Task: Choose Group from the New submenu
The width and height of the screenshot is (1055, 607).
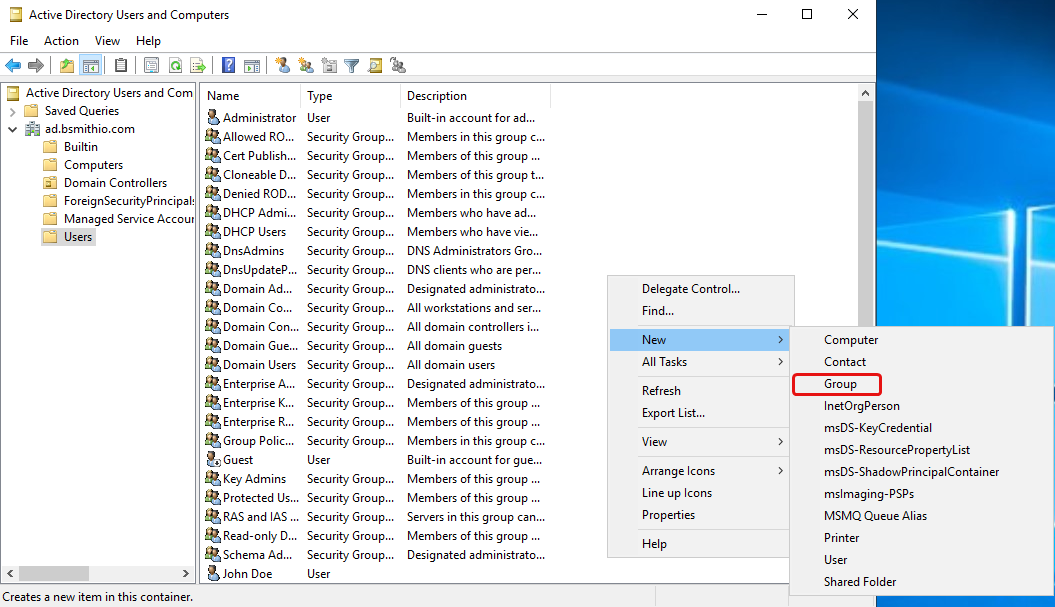Action: [840, 384]
